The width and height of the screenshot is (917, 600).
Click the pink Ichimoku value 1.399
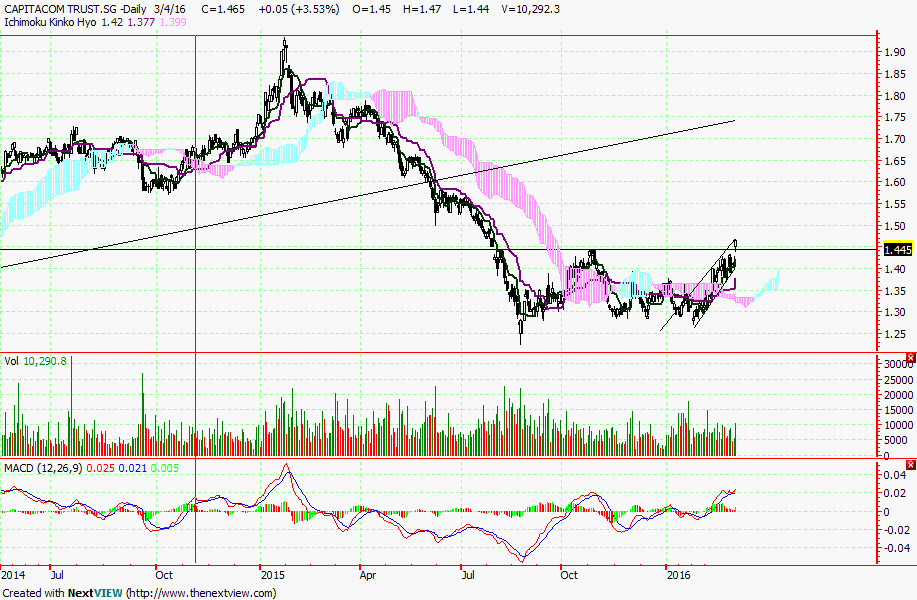173,22
